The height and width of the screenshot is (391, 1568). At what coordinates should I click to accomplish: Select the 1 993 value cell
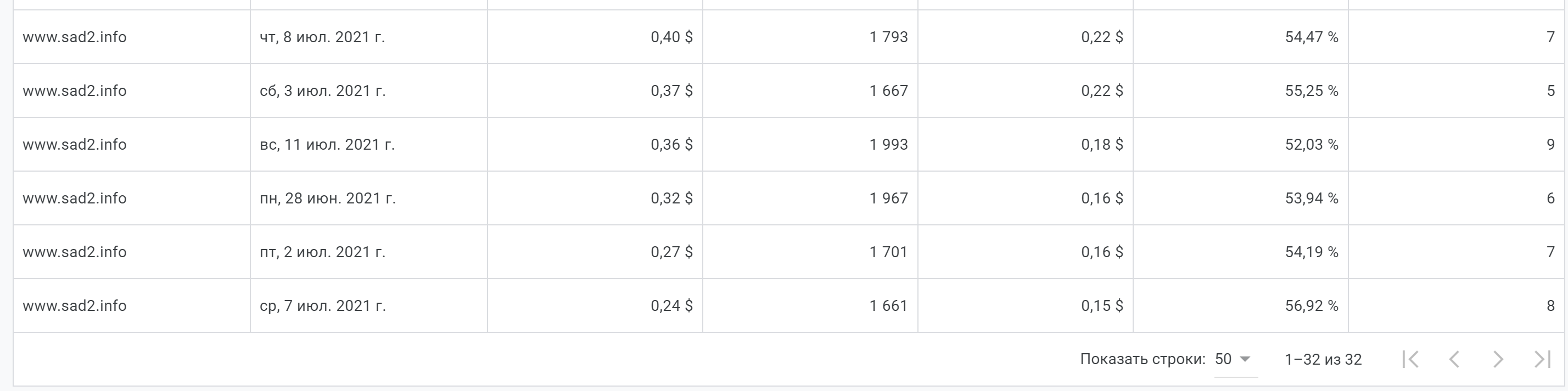pos(888,145)
